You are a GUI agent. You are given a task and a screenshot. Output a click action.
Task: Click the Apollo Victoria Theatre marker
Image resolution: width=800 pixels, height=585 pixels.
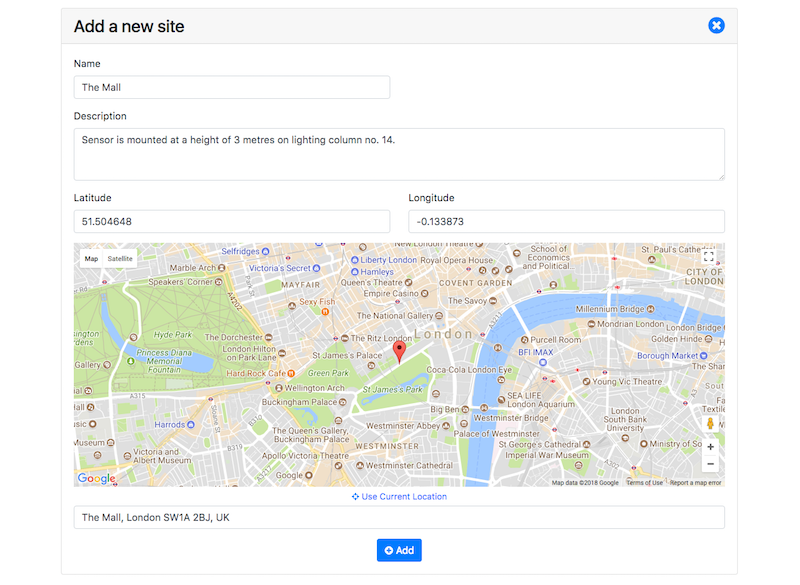click(338, 466)
